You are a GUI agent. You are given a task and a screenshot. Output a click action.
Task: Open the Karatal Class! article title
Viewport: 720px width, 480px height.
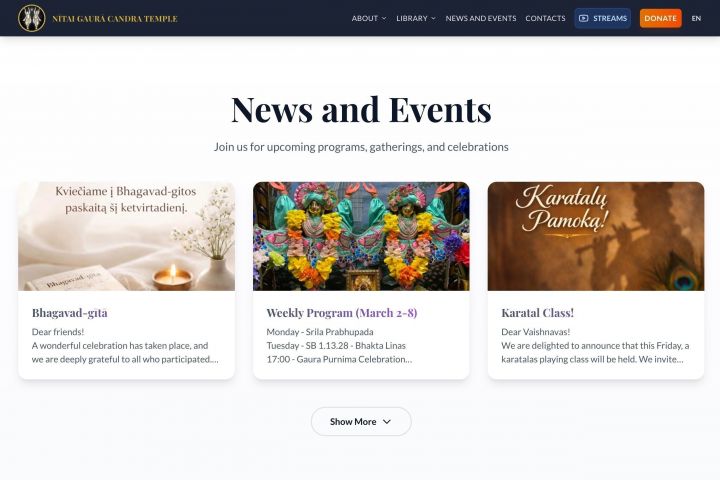point(537,313)
